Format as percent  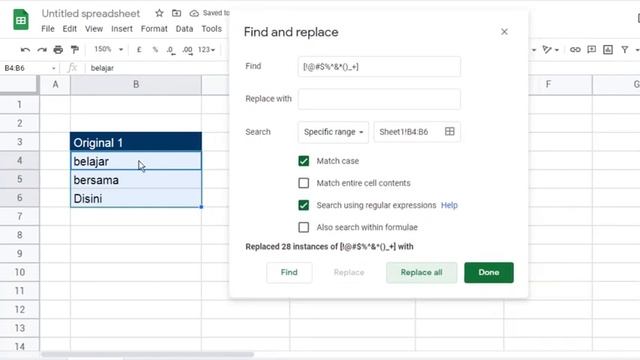tap(155, 50)
